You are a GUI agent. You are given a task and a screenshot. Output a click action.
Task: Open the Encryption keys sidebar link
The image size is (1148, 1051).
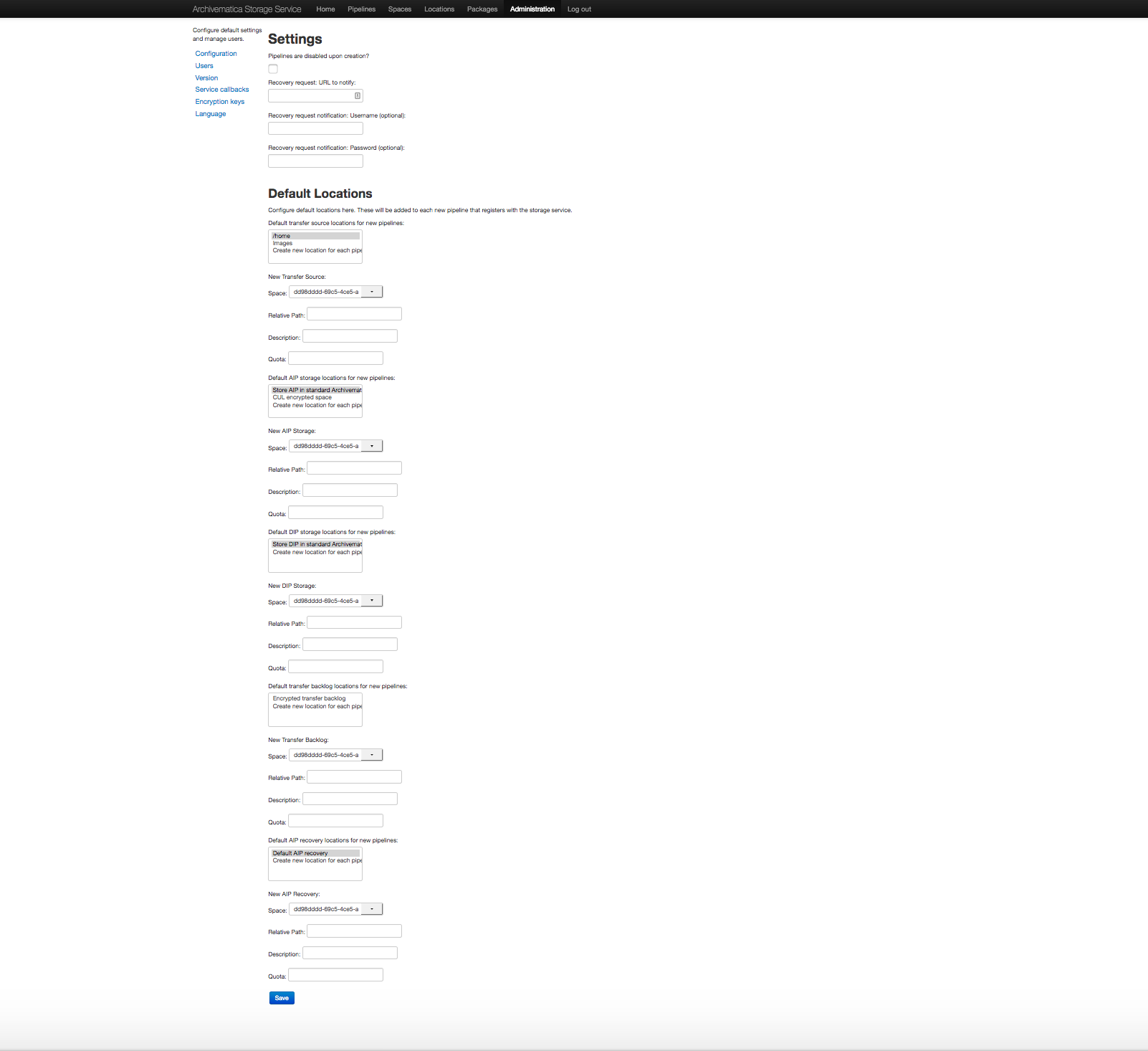point(219,102)
